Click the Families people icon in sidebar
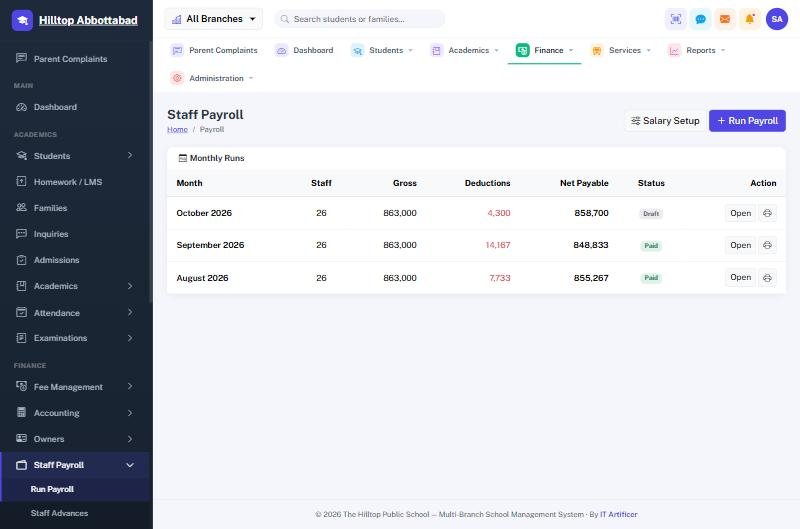Image resolution: width=800 pixels, height=529 pixels. coord(21,208)
